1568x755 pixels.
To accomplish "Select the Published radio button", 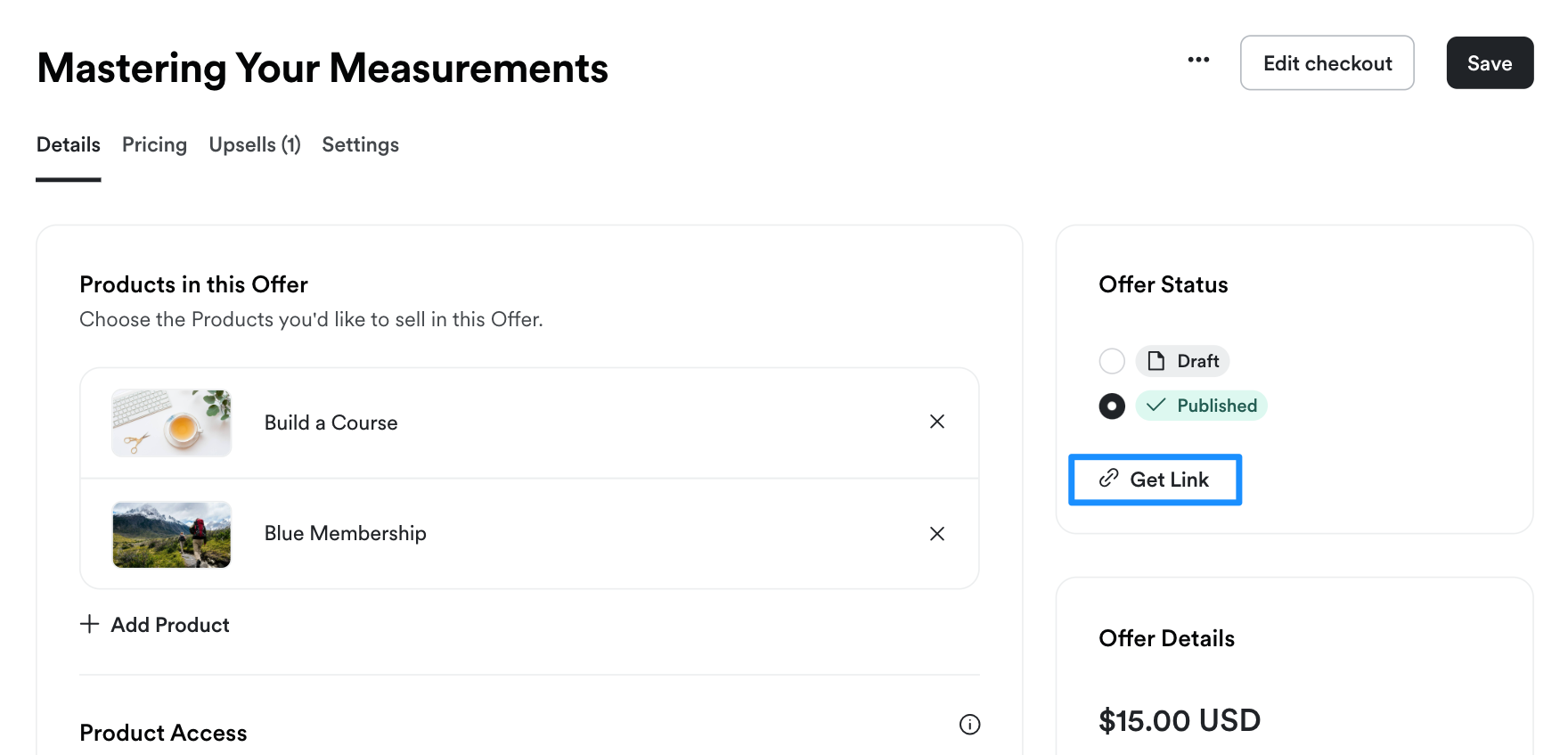I will (x=1112, y=406).
